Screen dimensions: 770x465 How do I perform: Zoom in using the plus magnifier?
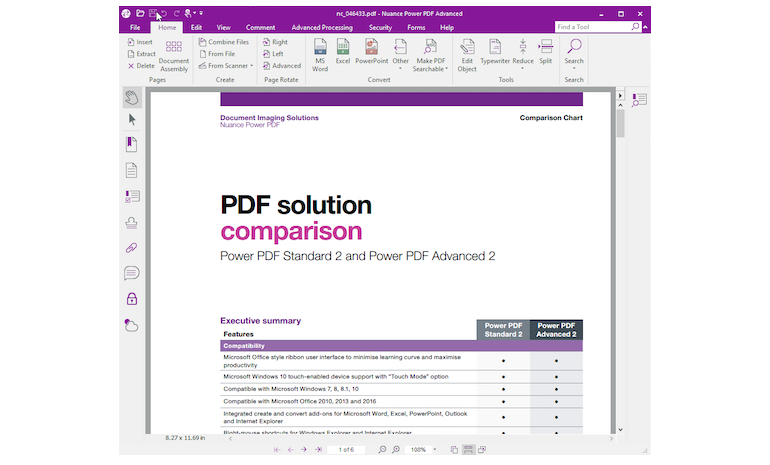(396, 449)
